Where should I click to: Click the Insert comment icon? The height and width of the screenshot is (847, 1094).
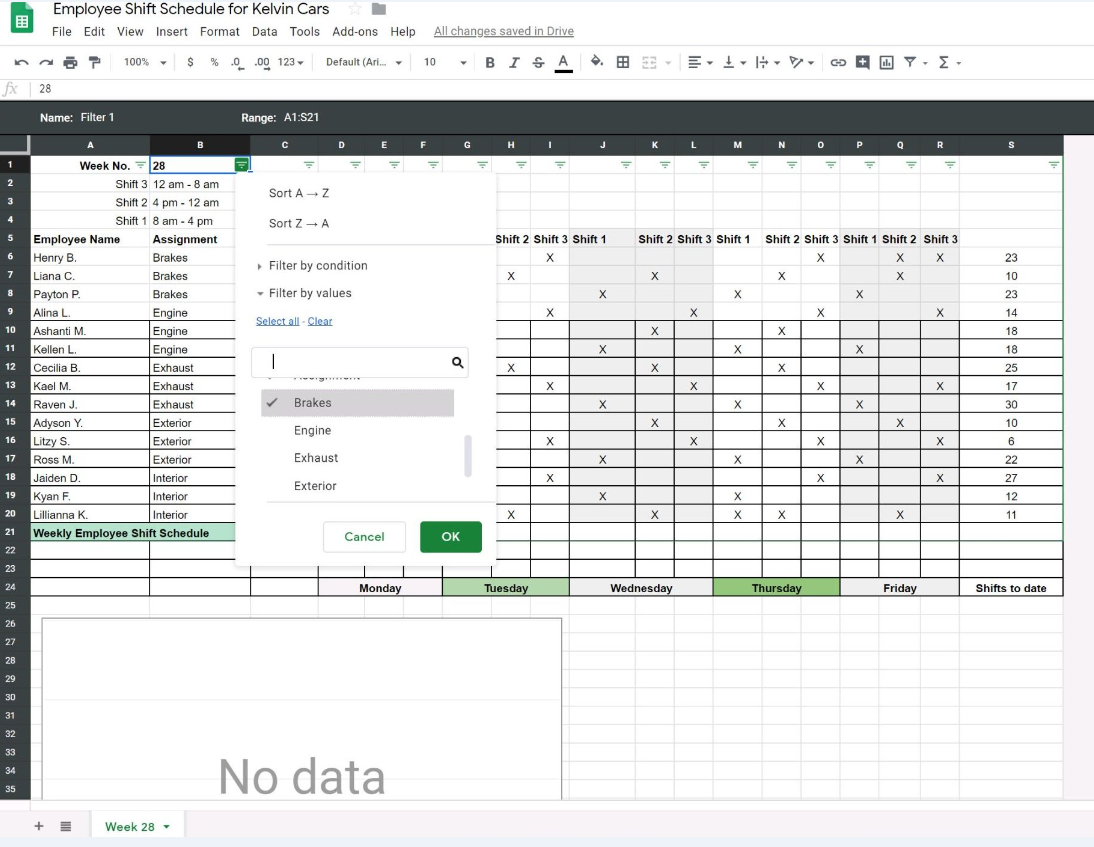pos(862,62)
